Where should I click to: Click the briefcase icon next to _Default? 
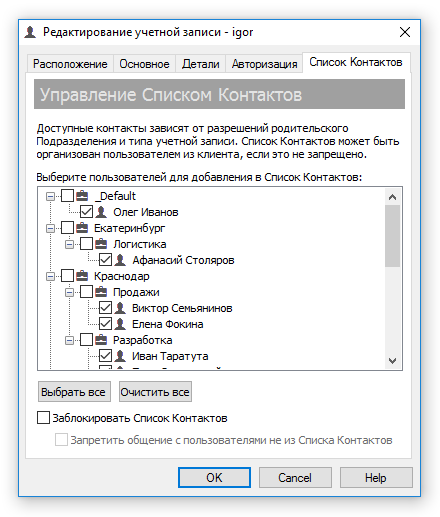pyautogui.click(x=82, y=196)
